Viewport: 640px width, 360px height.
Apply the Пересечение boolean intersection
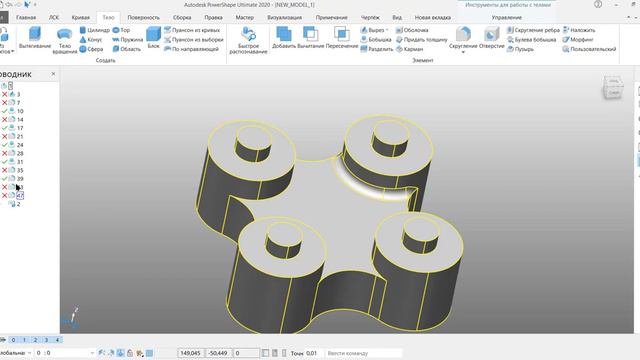click(342, 38)
